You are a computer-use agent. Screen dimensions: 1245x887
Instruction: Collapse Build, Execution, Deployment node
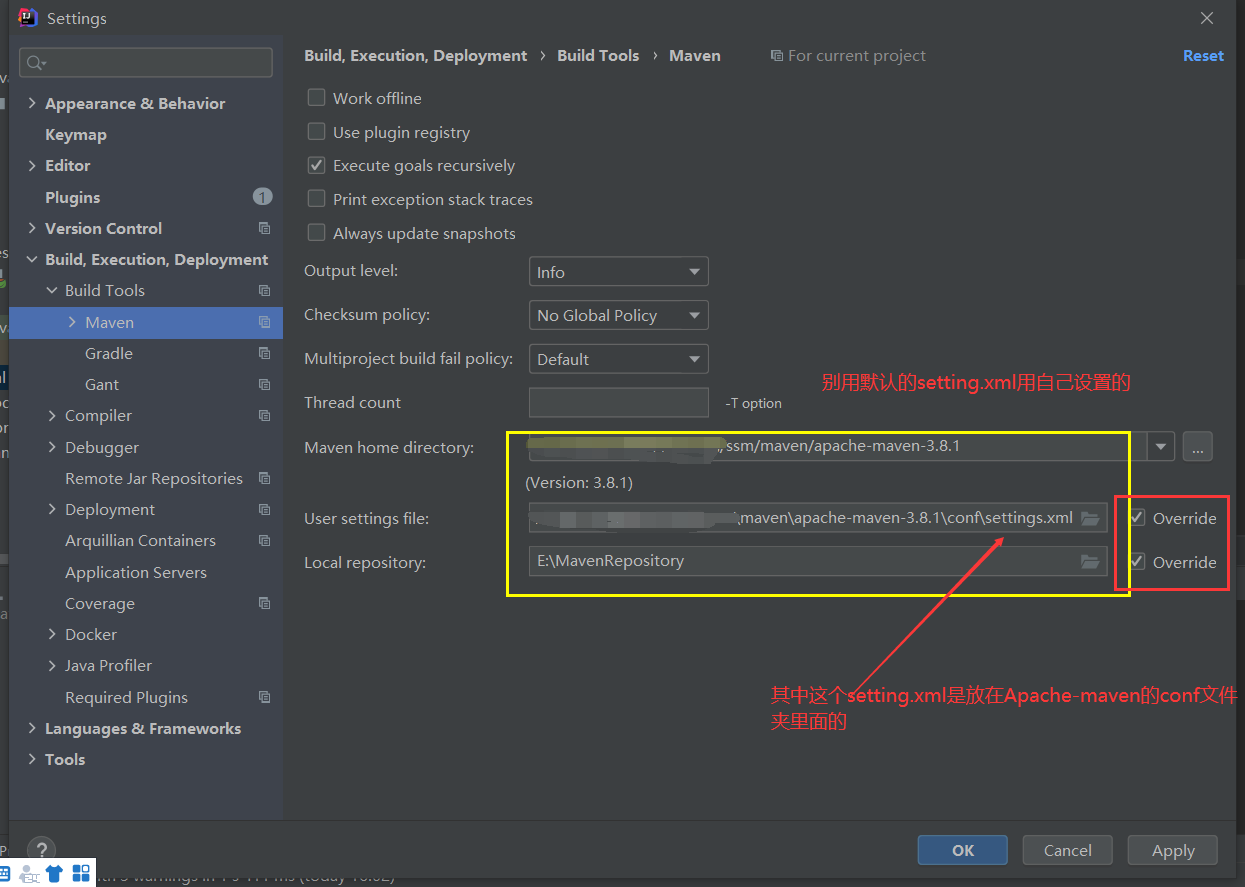tap(32, 259)
